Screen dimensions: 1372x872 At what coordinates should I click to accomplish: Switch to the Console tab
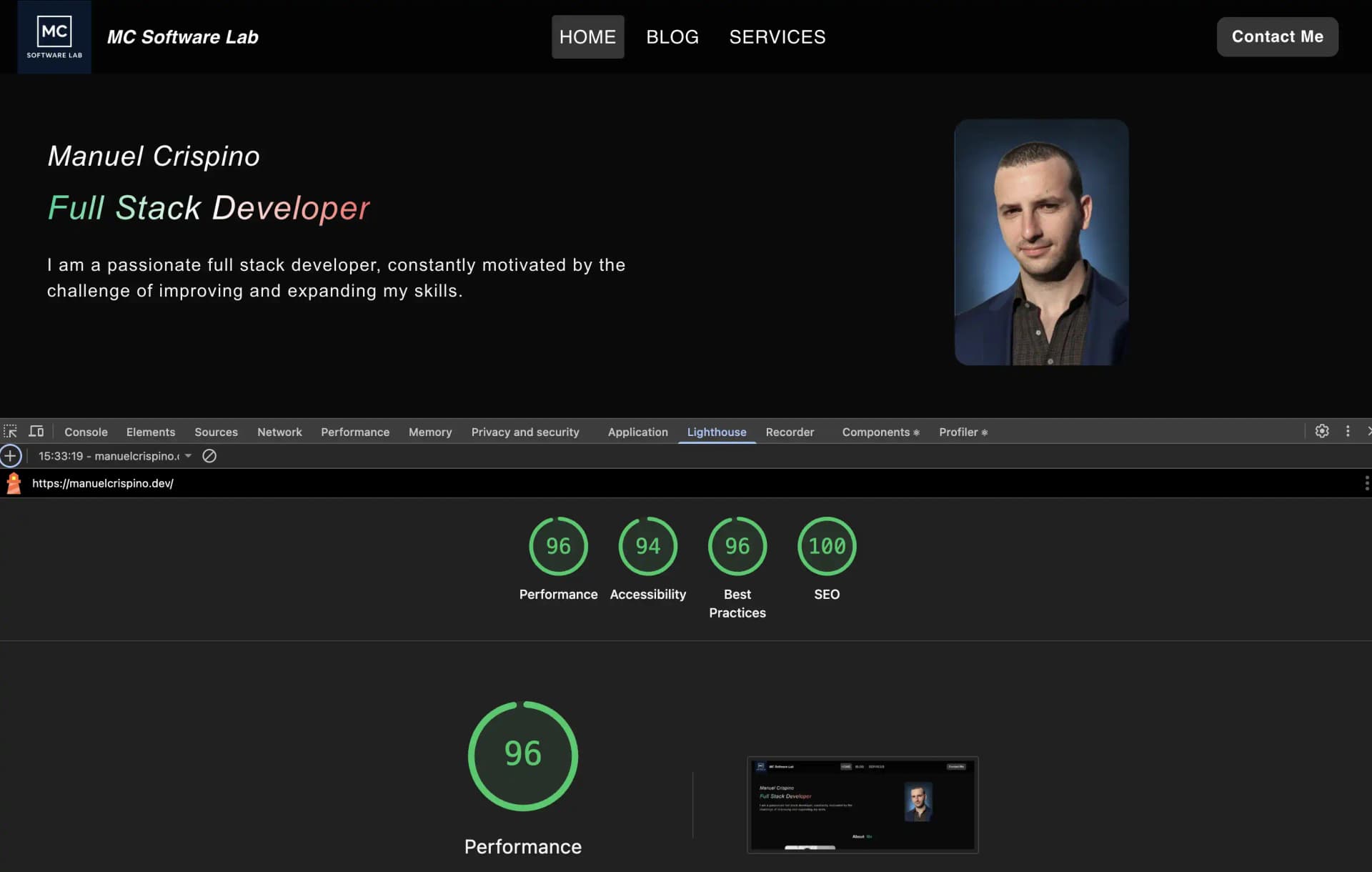point(85,432)
